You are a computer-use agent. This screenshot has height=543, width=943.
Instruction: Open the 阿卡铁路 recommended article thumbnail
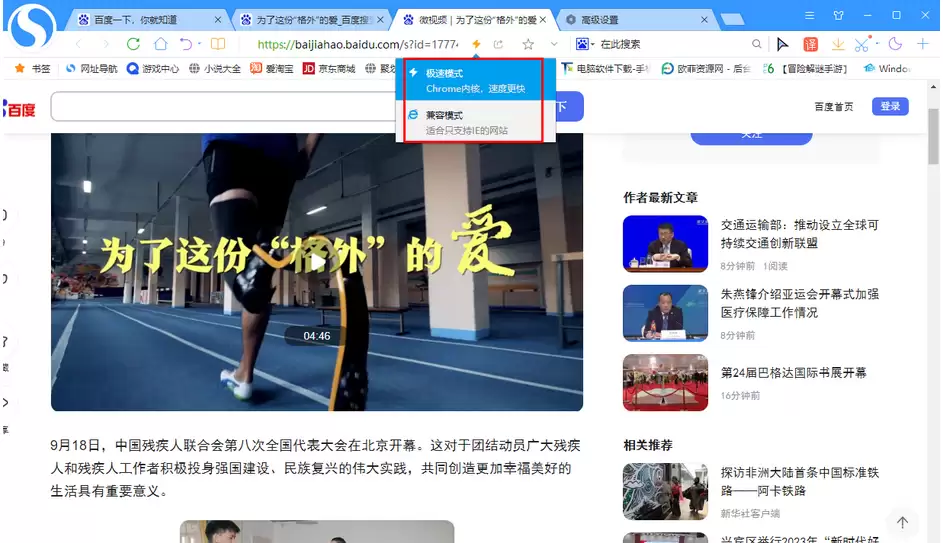point(665,491)
